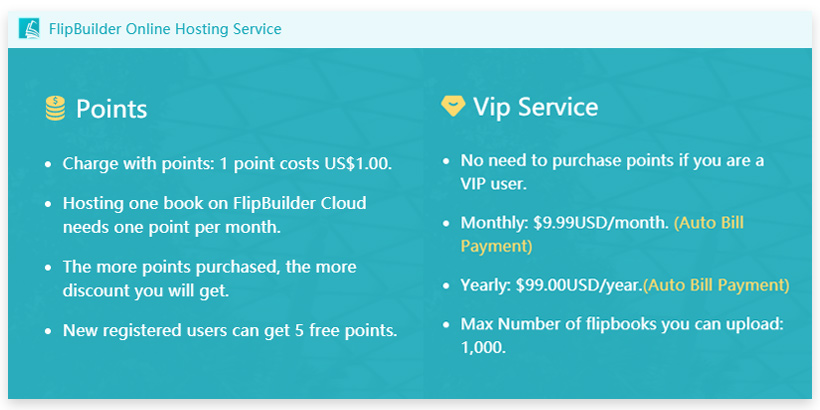The image size is (820, 410).
Task: Click the "VIP user." text
Action: coord(493,184)
